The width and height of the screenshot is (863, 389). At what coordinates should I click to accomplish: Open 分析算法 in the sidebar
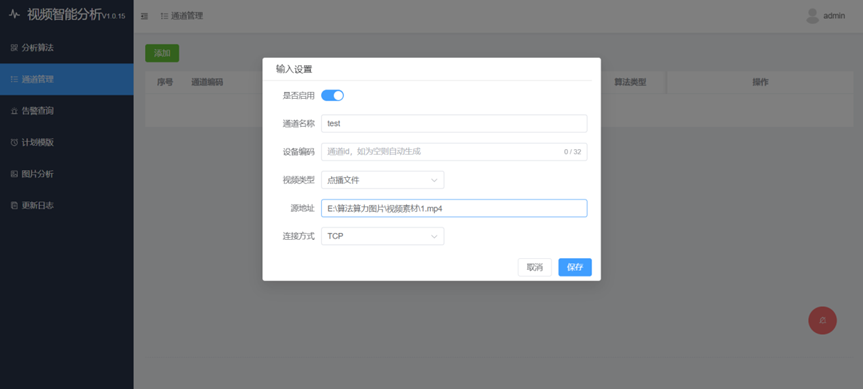67,48
